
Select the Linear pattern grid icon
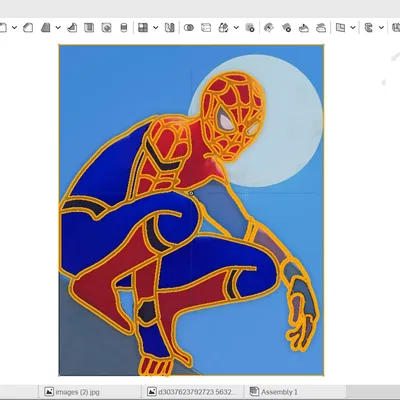point(143,28)
